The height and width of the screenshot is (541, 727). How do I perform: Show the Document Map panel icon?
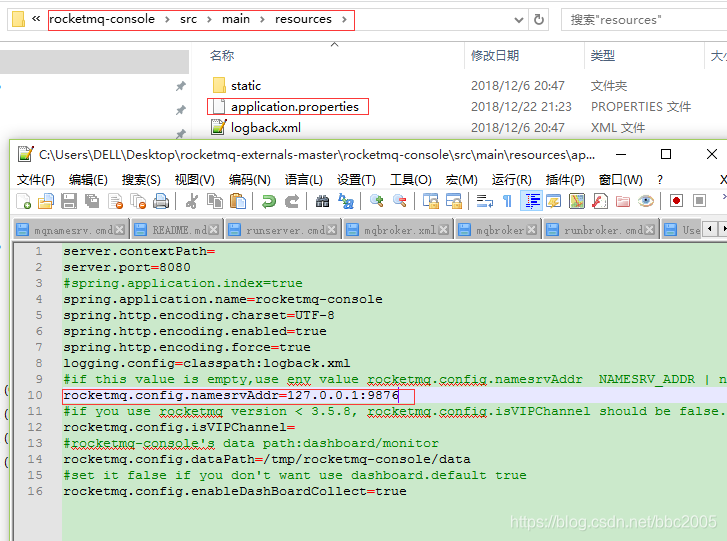coord(577,202)
